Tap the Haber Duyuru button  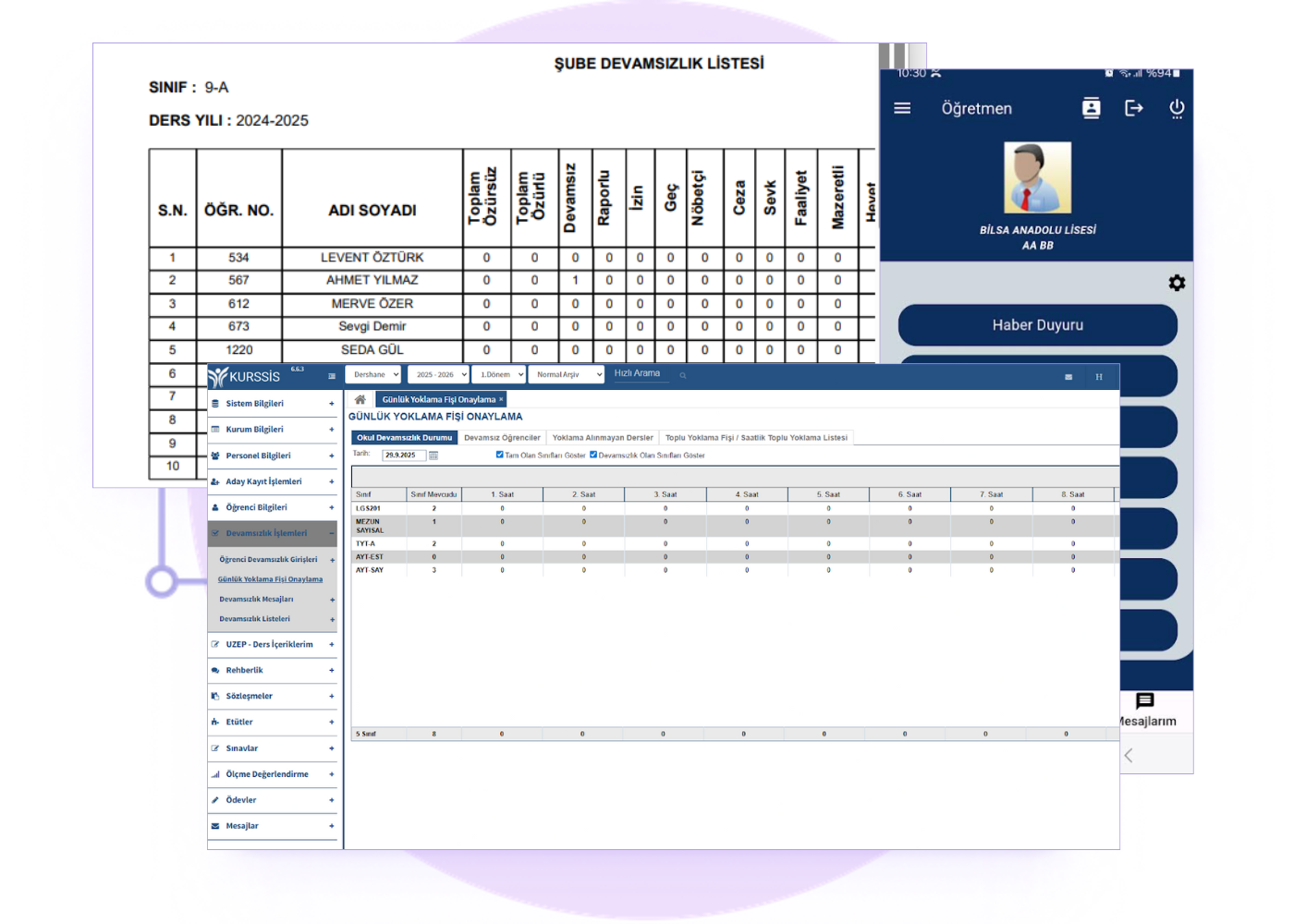[x=1037, y=325]
